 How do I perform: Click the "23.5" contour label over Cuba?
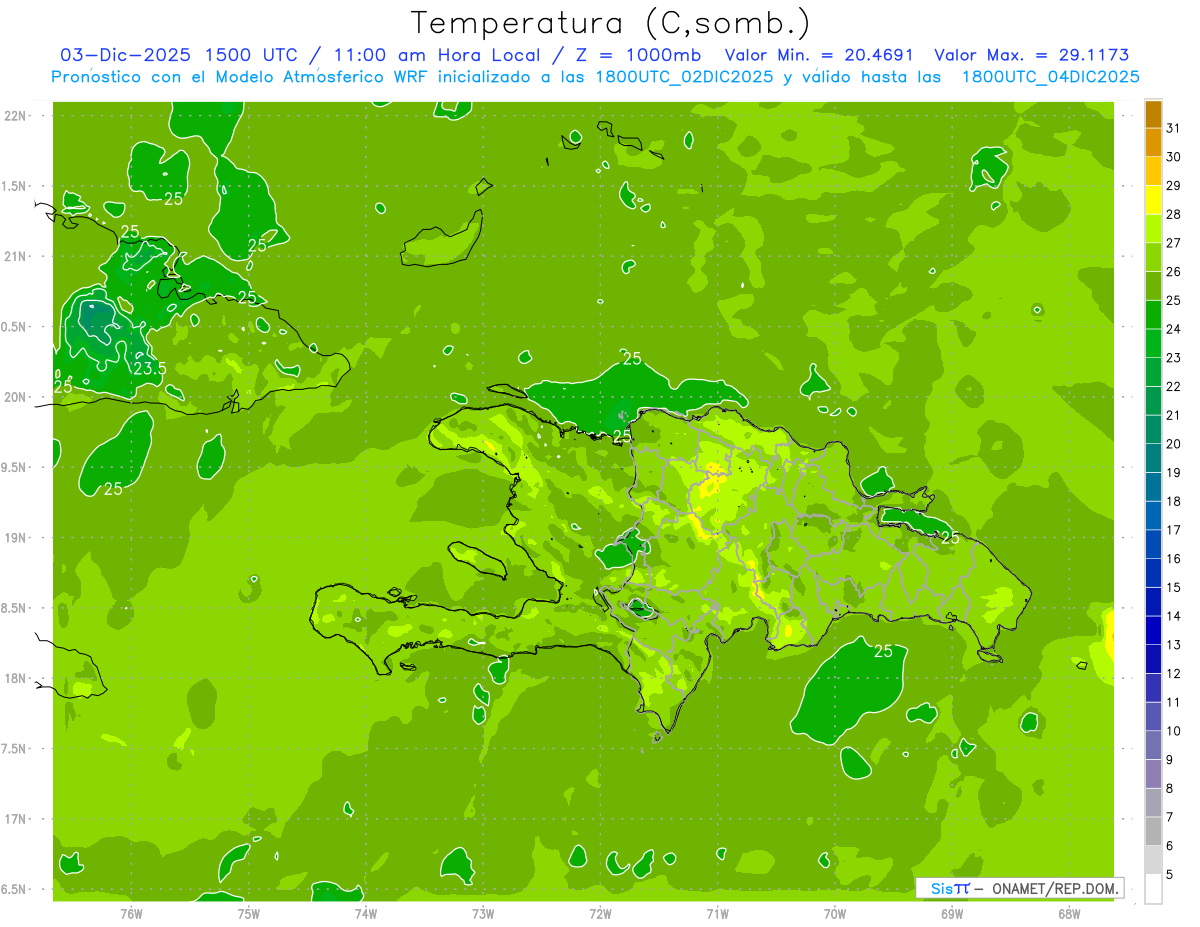point(150,369)
